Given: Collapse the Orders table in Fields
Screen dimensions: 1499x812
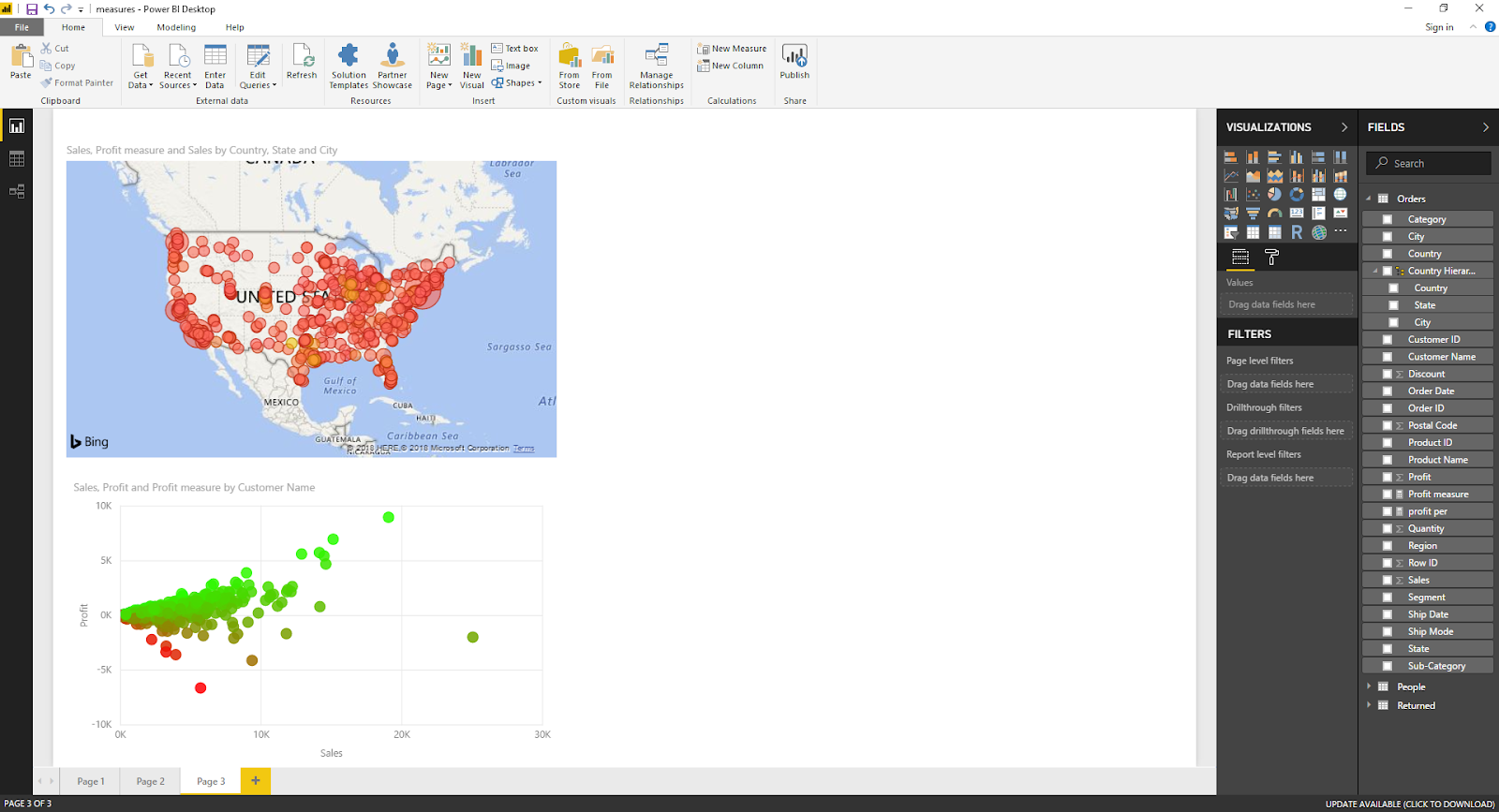Looking at the screenshot, I should click(1369, 199).
